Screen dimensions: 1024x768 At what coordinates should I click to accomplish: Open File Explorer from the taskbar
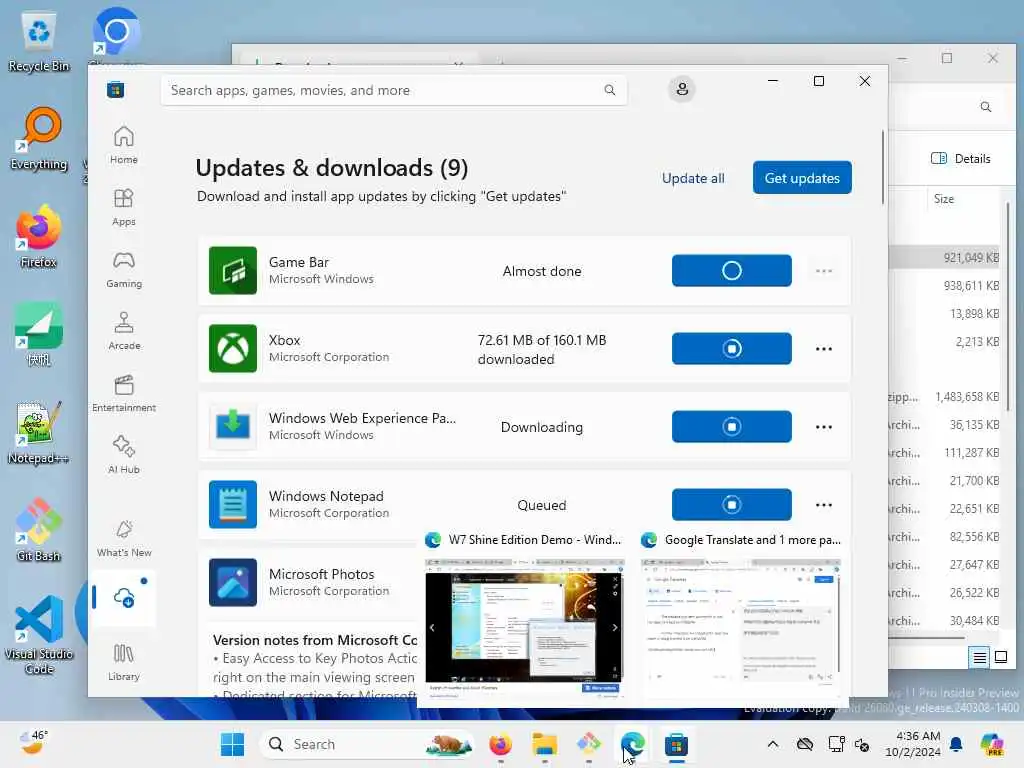[x=544, y=744]
